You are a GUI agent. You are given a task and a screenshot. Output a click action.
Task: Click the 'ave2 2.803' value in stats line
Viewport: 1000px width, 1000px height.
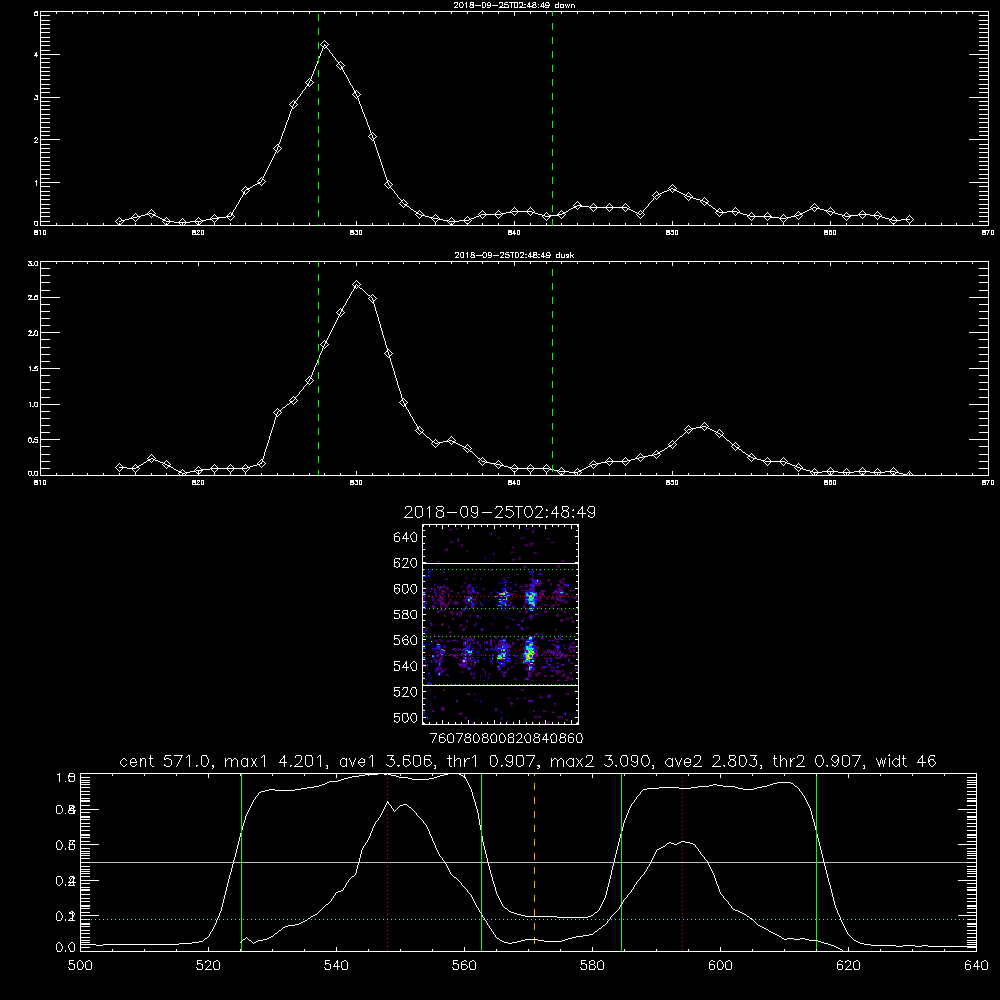point(712,761)
